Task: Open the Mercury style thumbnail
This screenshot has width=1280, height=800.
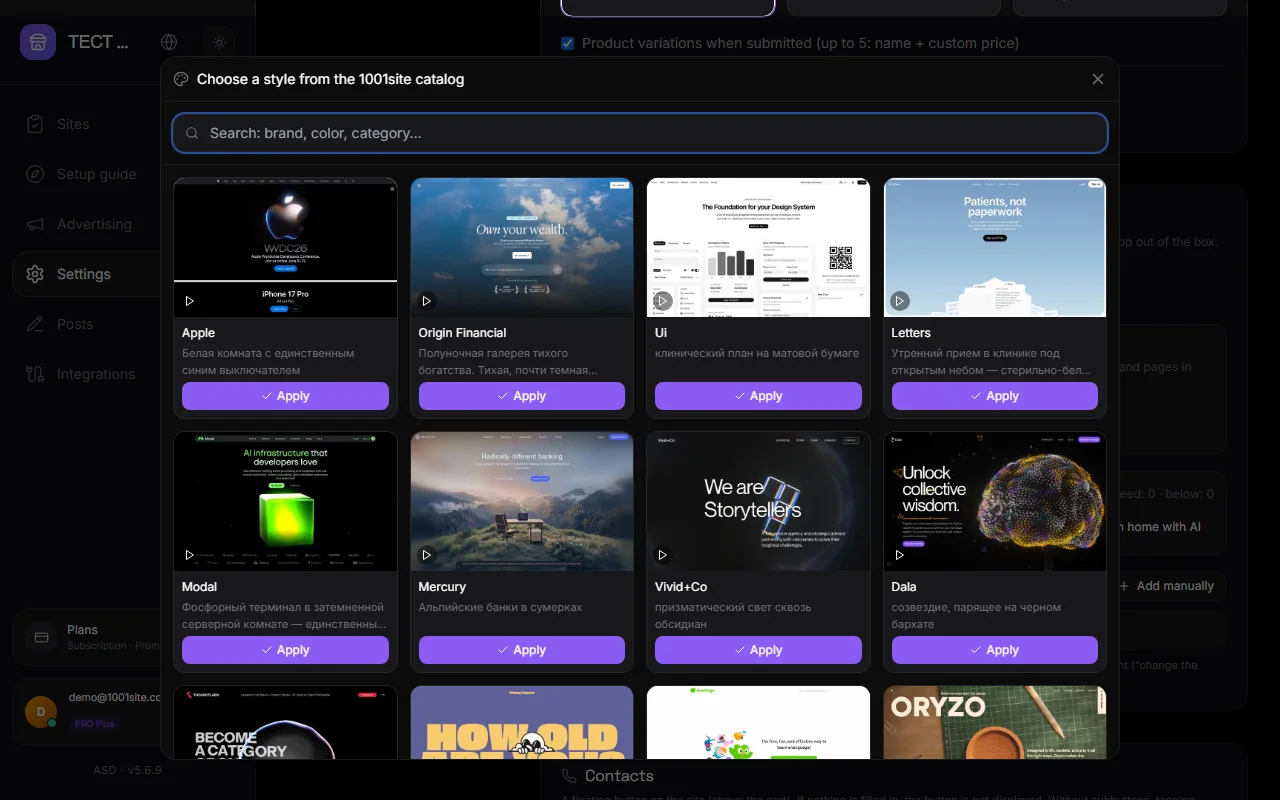Action: (522, 502)
